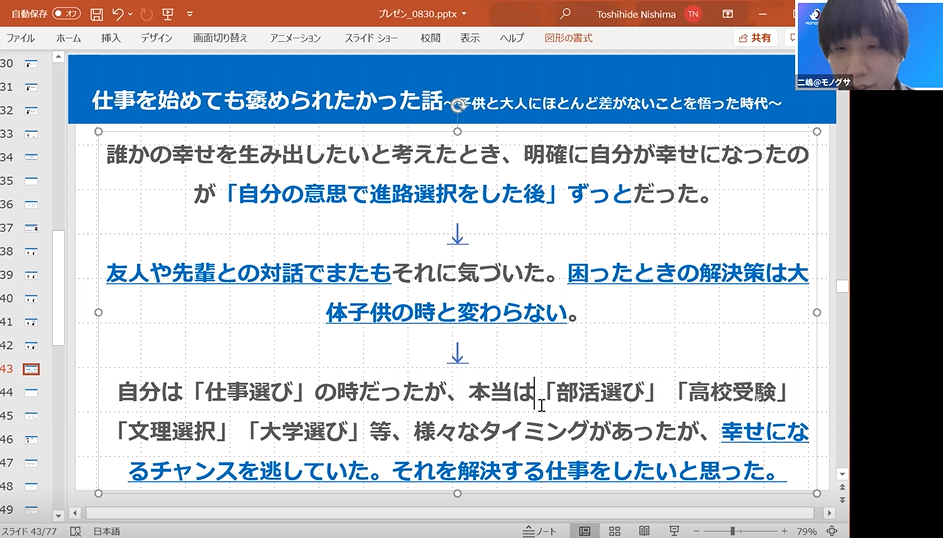Screen dimensions: 943x538
Task: Click thumbnail pane scroll down arrow
Action: (58, 515)
